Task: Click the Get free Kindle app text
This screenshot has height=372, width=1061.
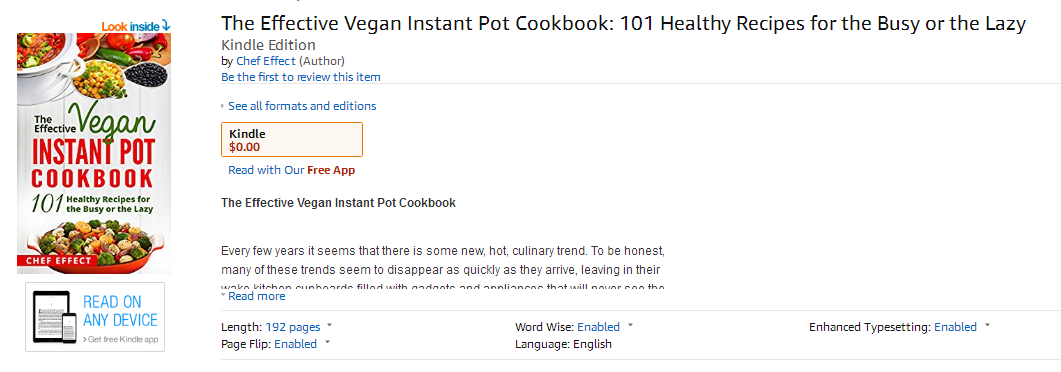Action: [120, 340]
